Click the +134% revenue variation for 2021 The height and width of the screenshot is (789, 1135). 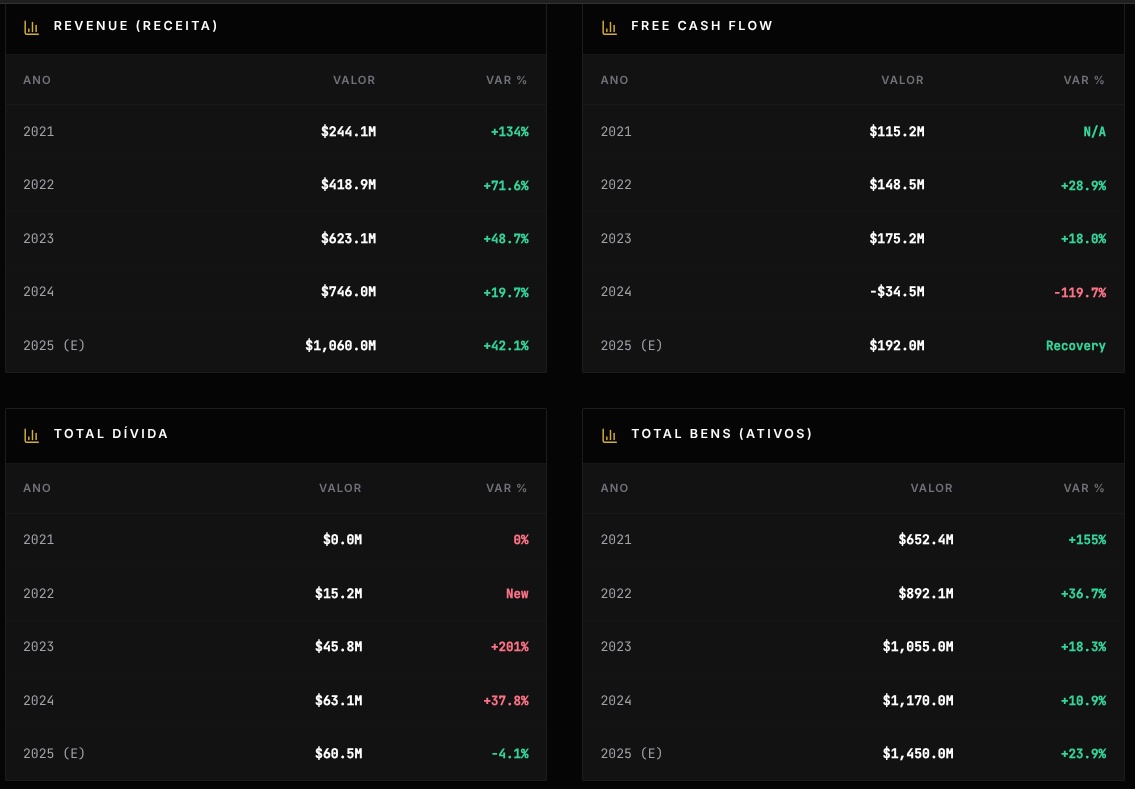pos(509,132)
